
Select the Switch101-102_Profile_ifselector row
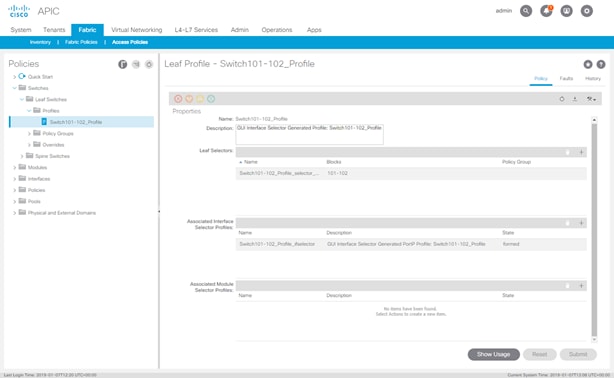(x=411, y=244)
